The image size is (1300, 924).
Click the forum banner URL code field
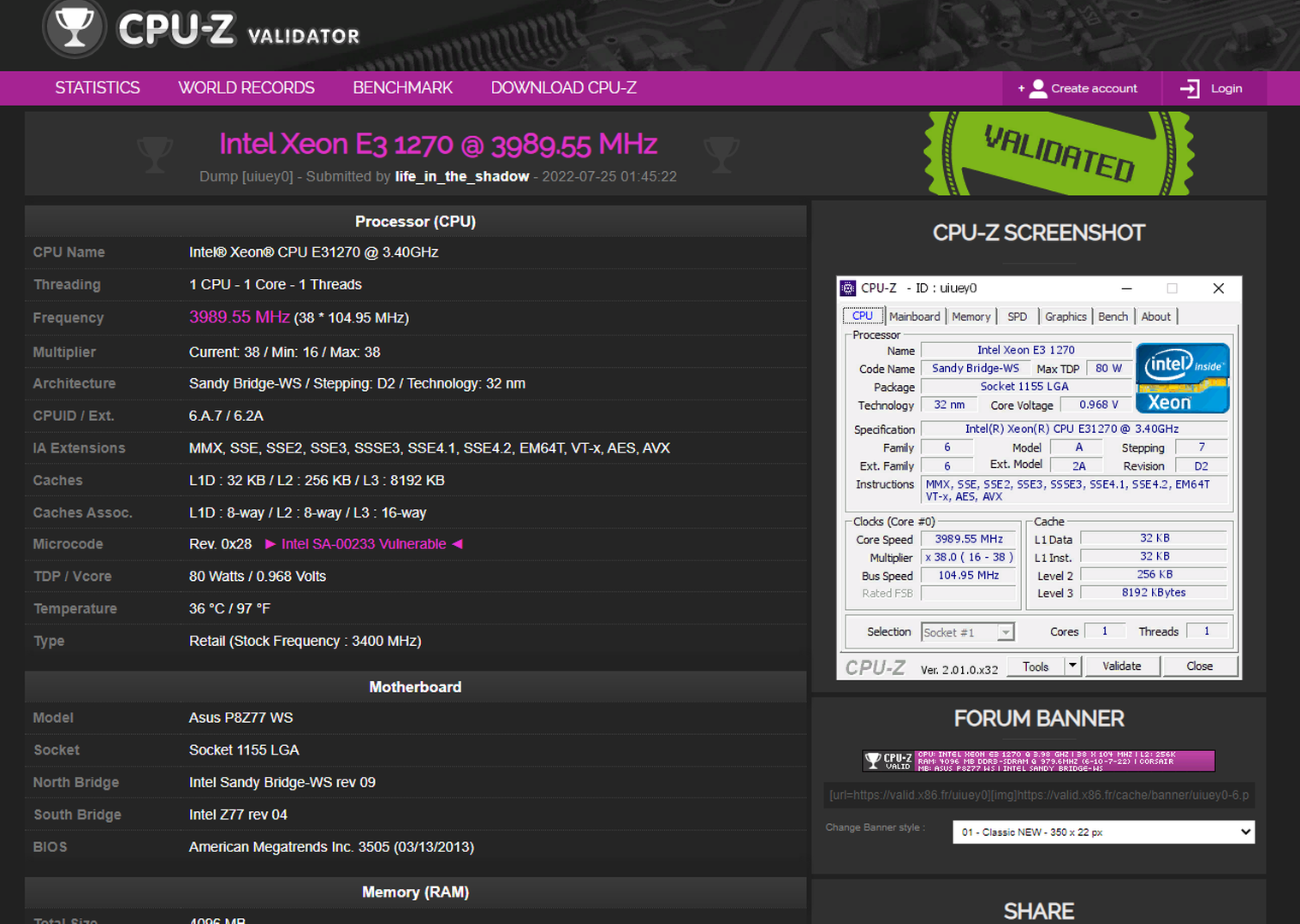[1039, 795]
